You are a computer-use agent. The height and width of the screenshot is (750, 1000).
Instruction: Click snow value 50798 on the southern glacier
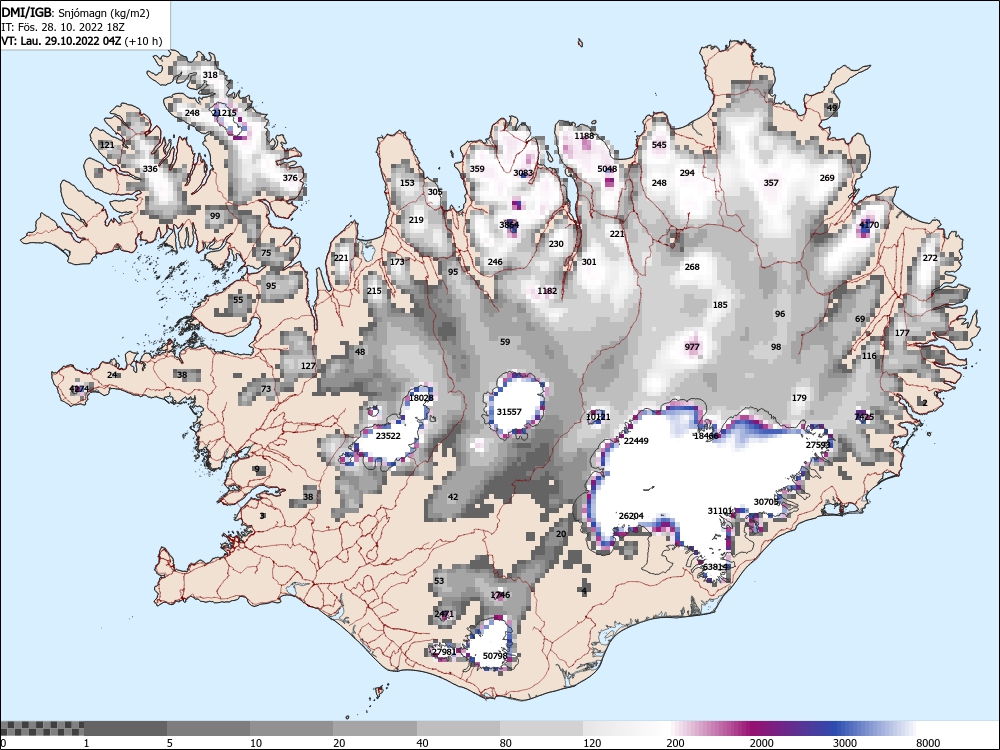point(495,656)
